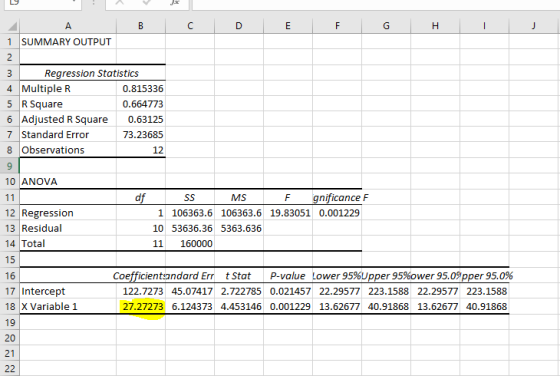Screen dimensions: 560x376
Task: Select the Multiple R label cell
Action: (x=68, y=89)
